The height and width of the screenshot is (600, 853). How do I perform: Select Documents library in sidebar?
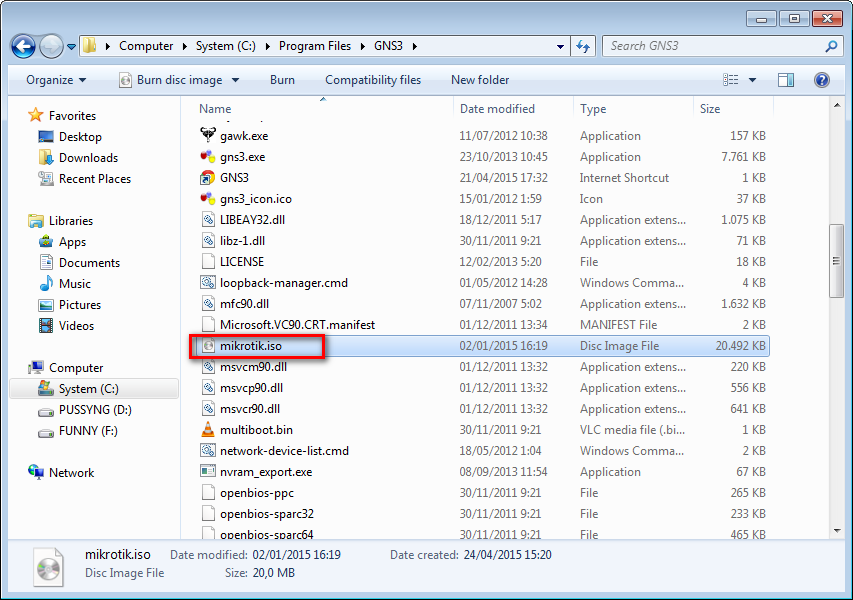coord(89,263)
